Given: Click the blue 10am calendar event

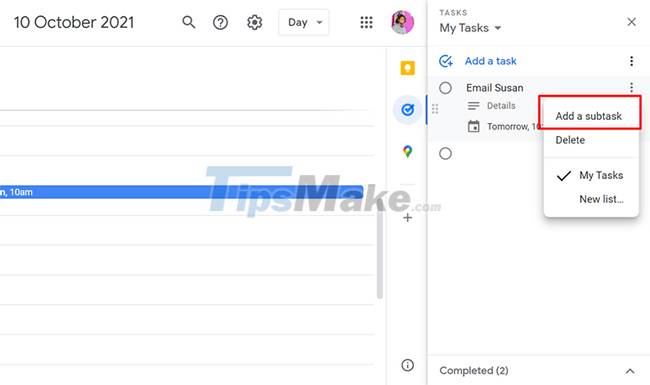Looking at the screenshot, I should pos(182,192).
